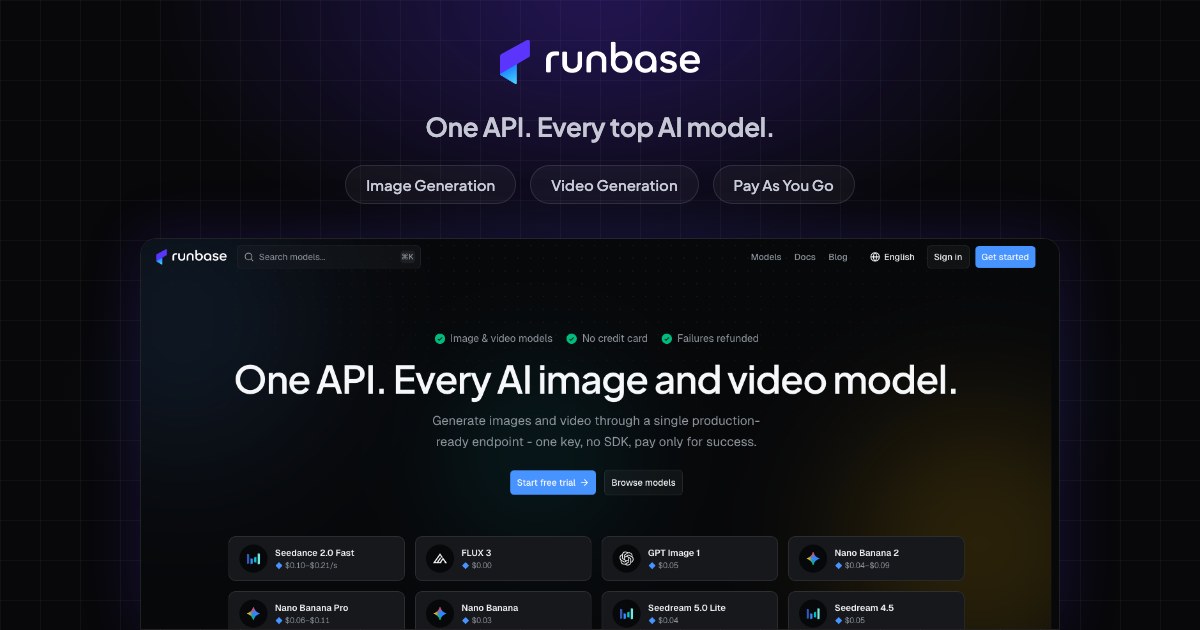Viewport: 1200px width, 630px height.
Task: Click the 'Image & video models' label
Action: point(501,339)
